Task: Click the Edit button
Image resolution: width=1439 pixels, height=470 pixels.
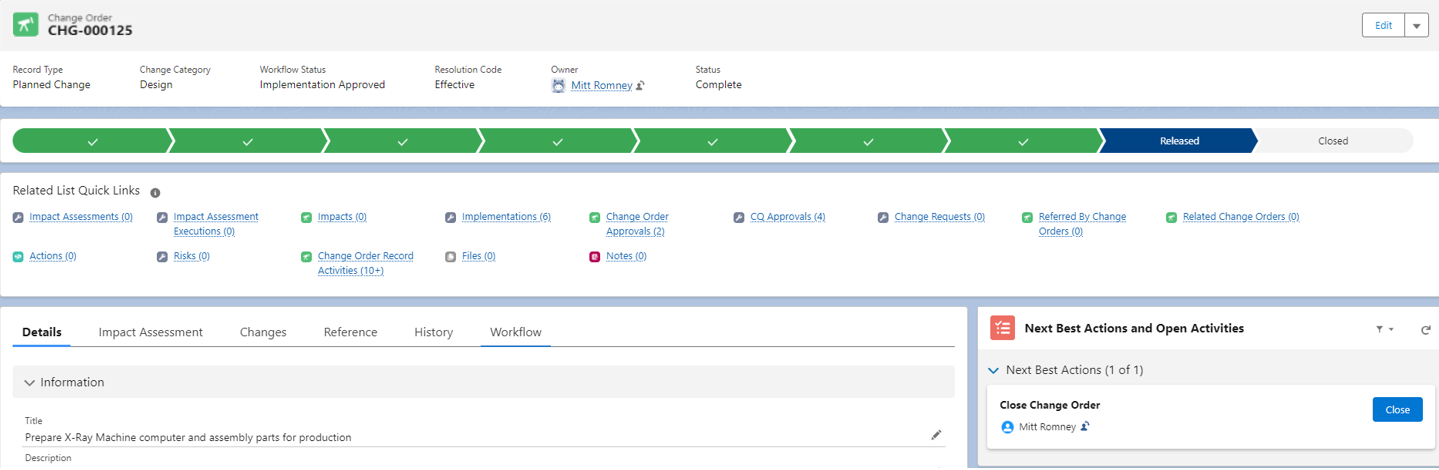Action: pyautogui.click(x=1383, y=26)
